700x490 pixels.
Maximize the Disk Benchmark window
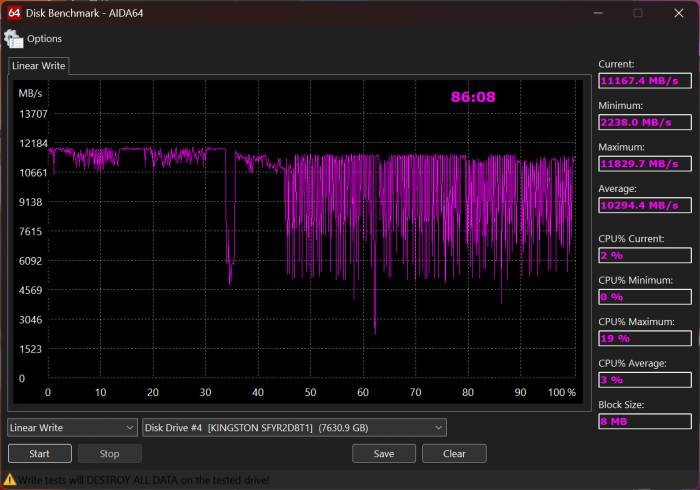[638, 13]
